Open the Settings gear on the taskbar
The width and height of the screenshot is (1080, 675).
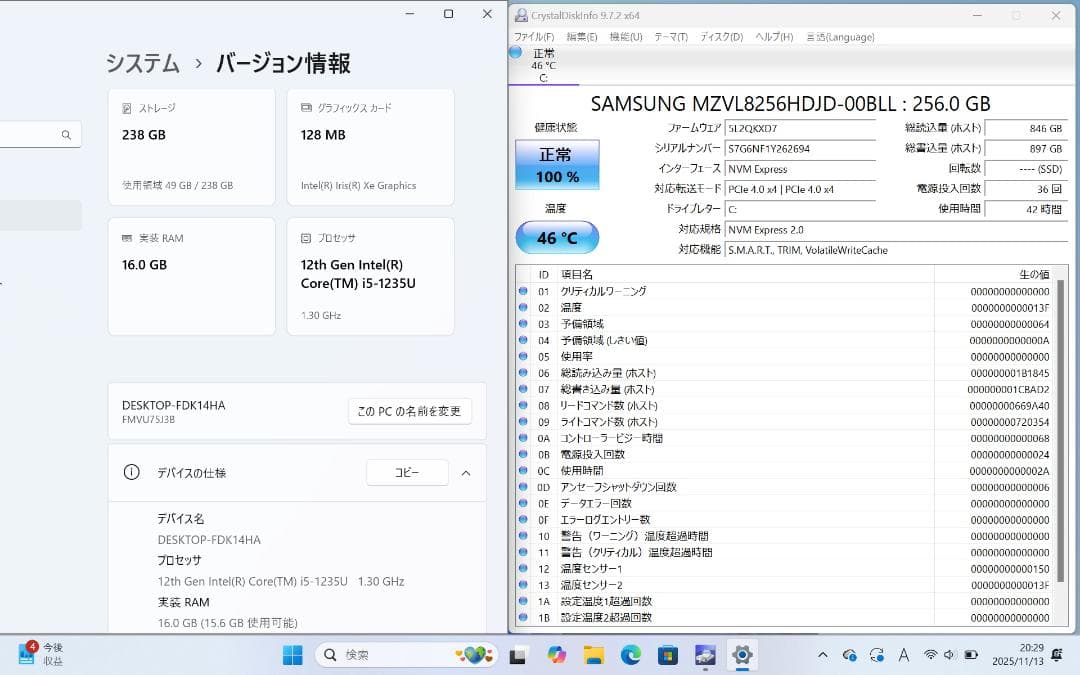(x=742, y=655)
